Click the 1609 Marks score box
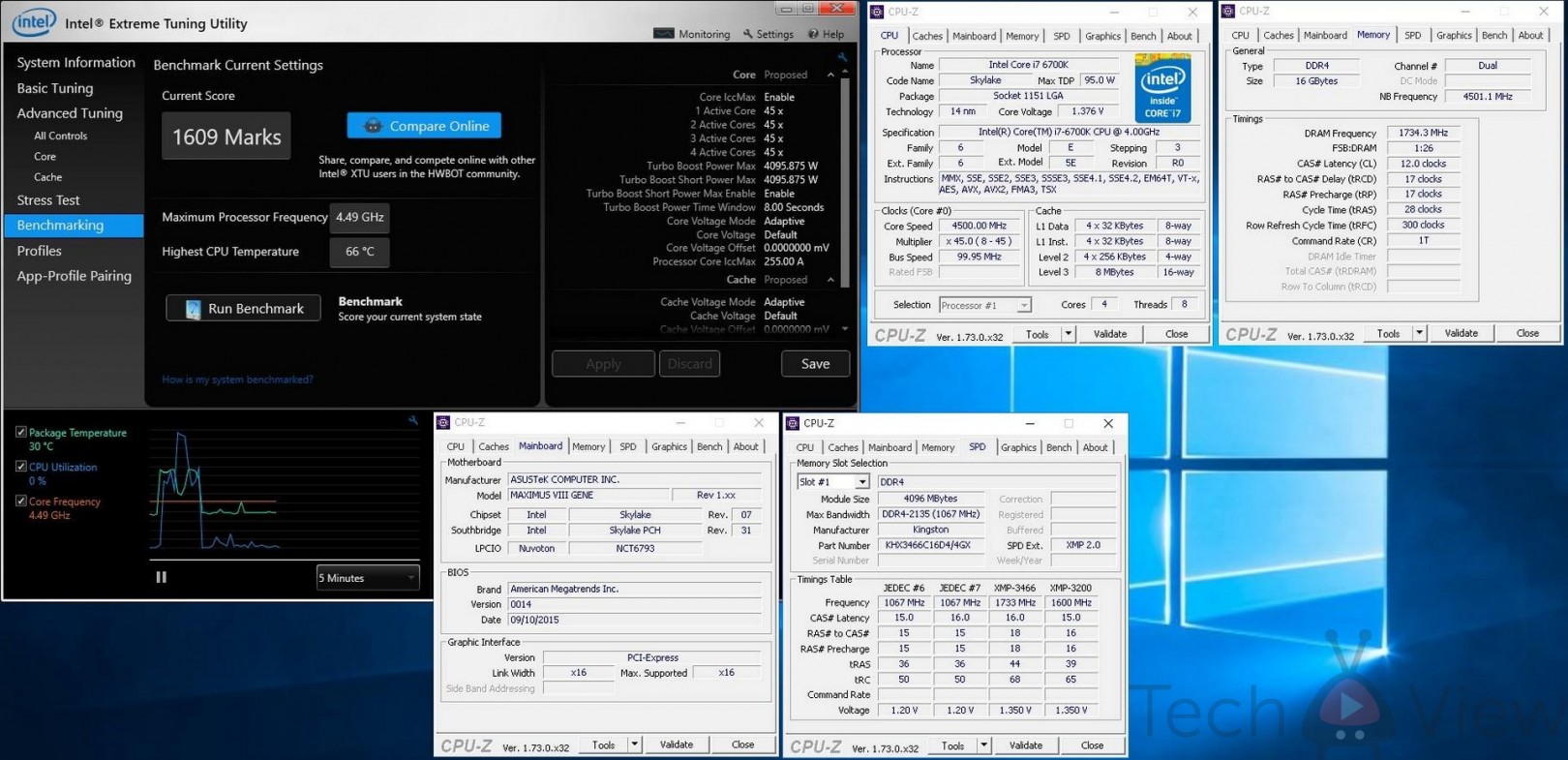 click(x=226, y=137)
